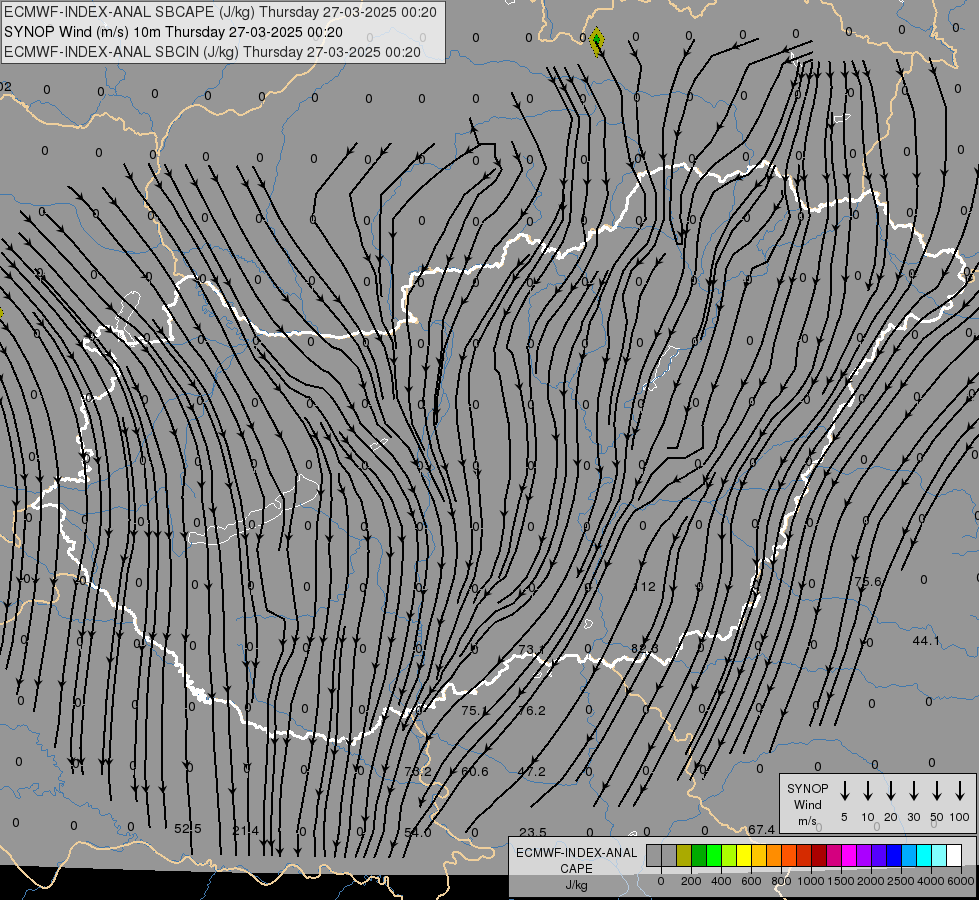Click the 1500 tick label on CAPE scale
Image resolution: width=979 pixels, height=900 pixels.
click(x=841, y=881)
